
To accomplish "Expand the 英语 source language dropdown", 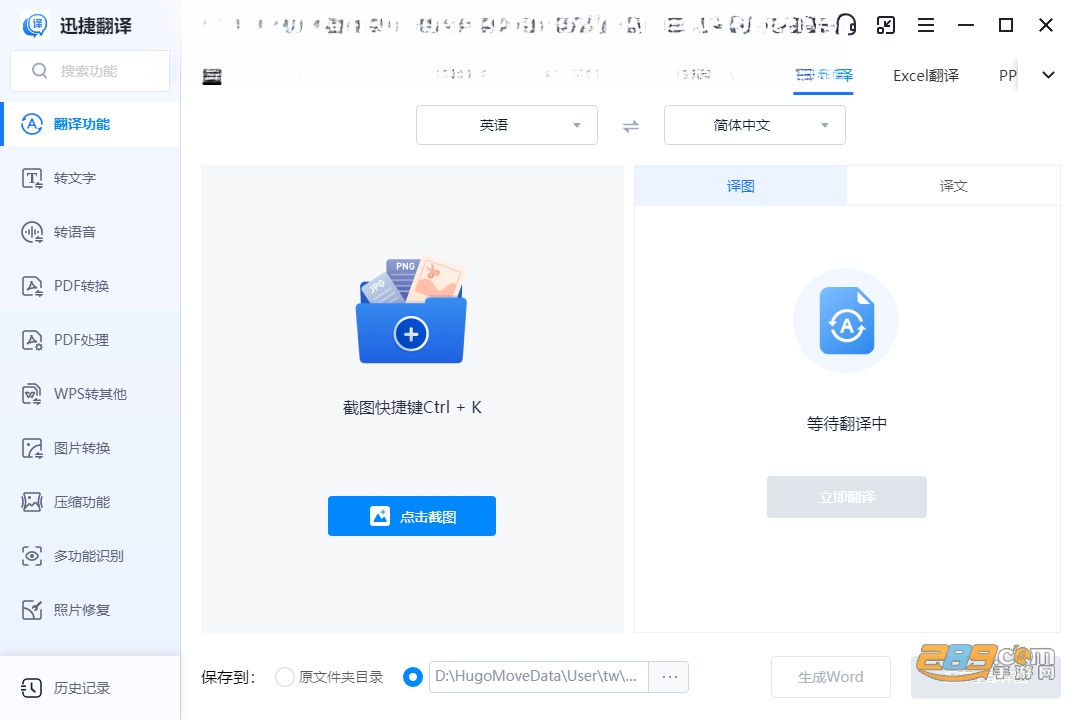I will (507, 125).
